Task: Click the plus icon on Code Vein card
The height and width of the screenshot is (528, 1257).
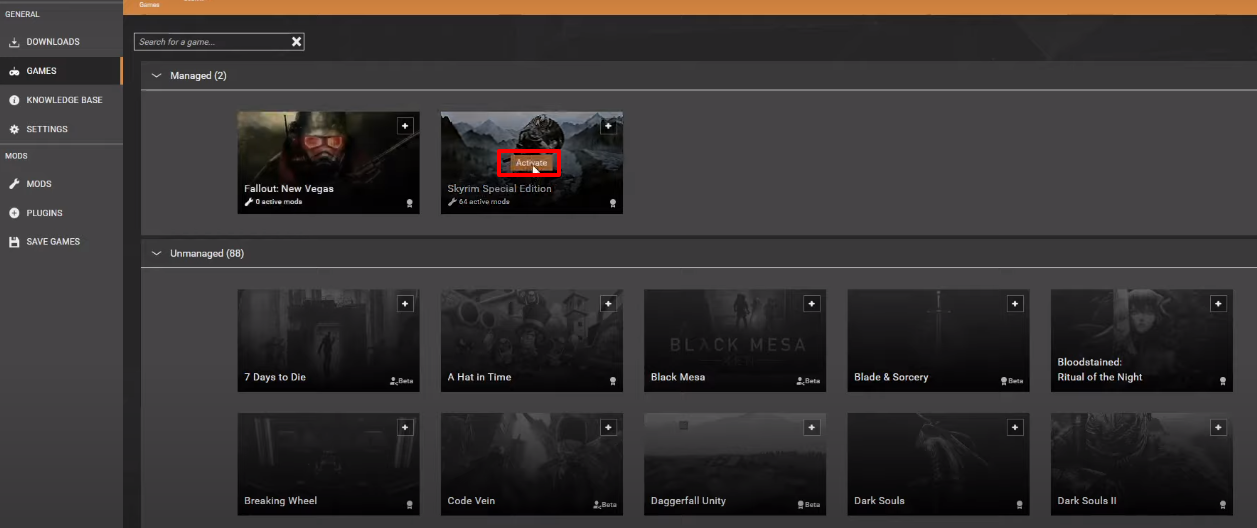Action: pos(608,427)
